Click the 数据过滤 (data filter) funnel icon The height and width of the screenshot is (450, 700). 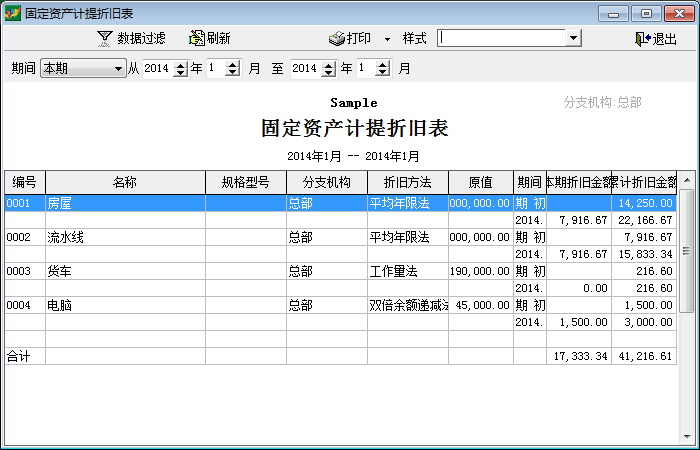[x=104, y=38]
